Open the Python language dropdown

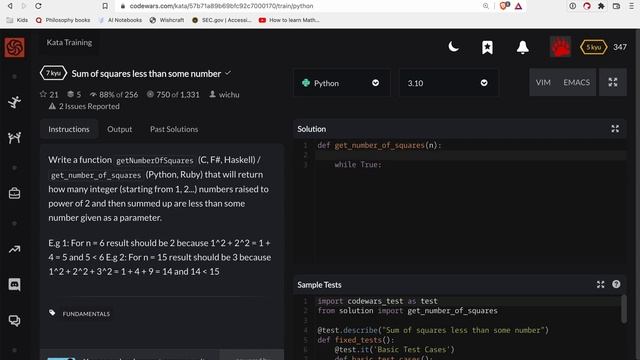[342, 83]
